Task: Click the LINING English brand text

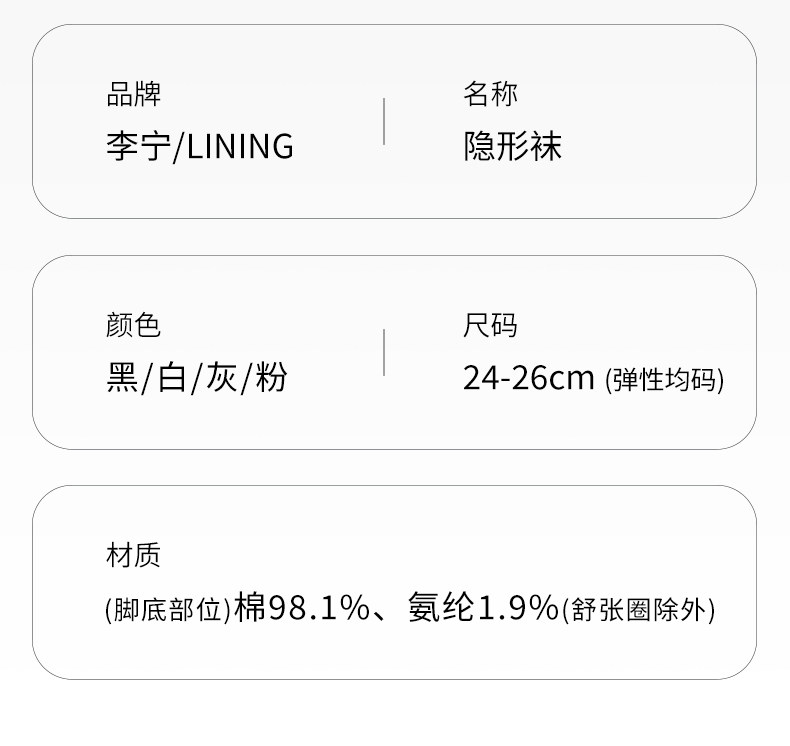Action: pos(240,146)
